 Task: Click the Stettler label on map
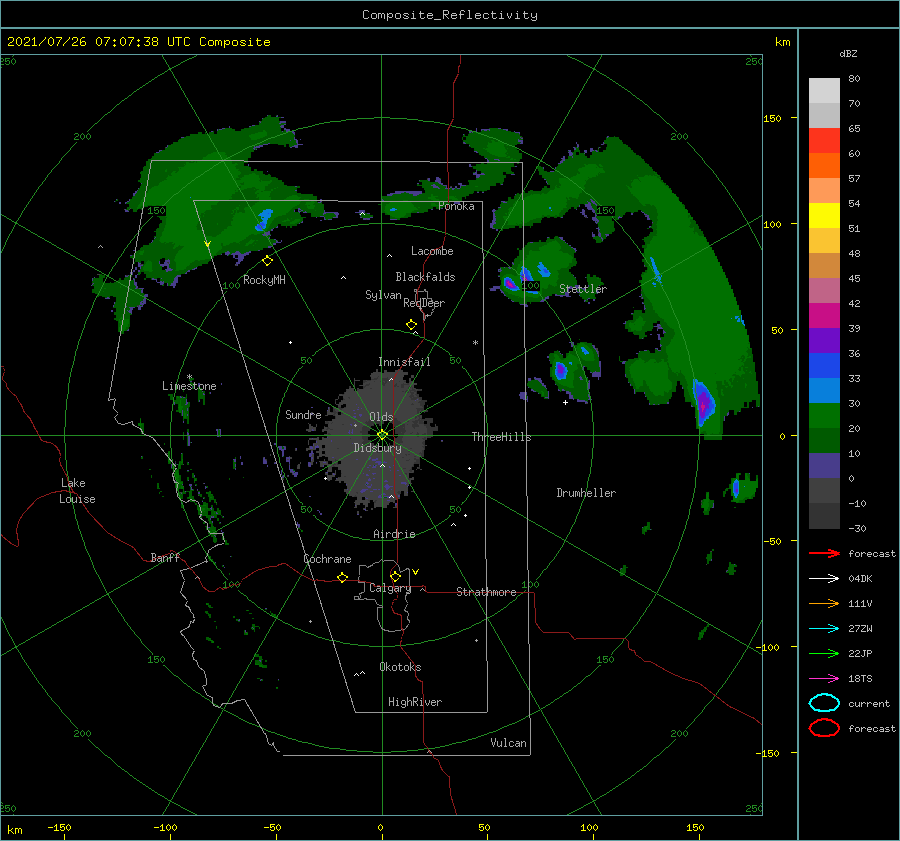(x=583, y=289)
